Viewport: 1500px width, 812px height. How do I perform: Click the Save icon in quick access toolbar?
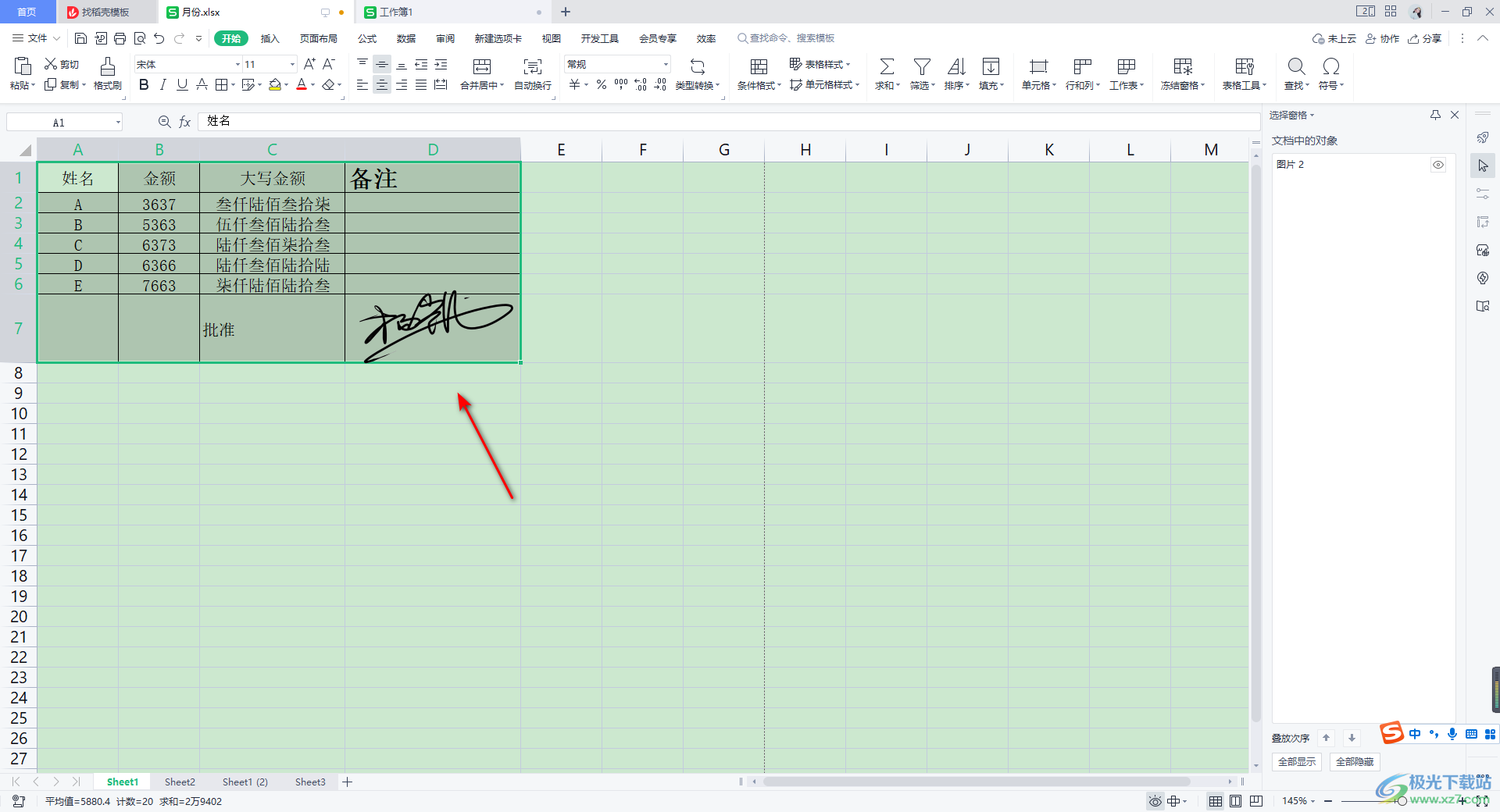pos(80,38)
